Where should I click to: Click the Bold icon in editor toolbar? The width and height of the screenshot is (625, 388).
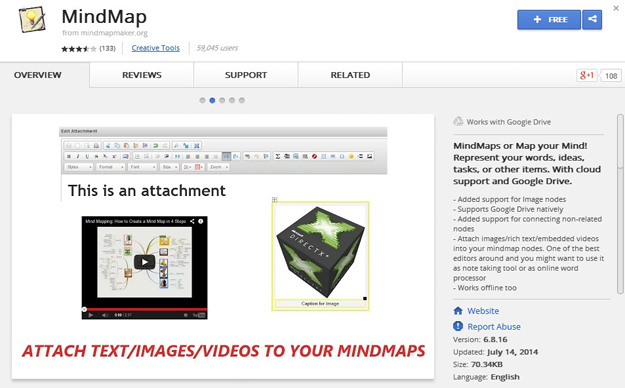tap(69, 156)
